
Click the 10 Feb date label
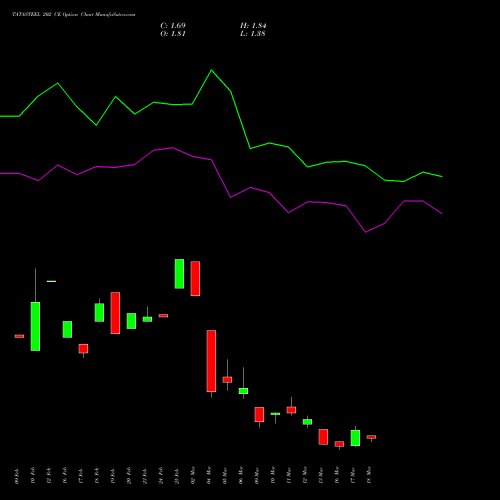33,476
